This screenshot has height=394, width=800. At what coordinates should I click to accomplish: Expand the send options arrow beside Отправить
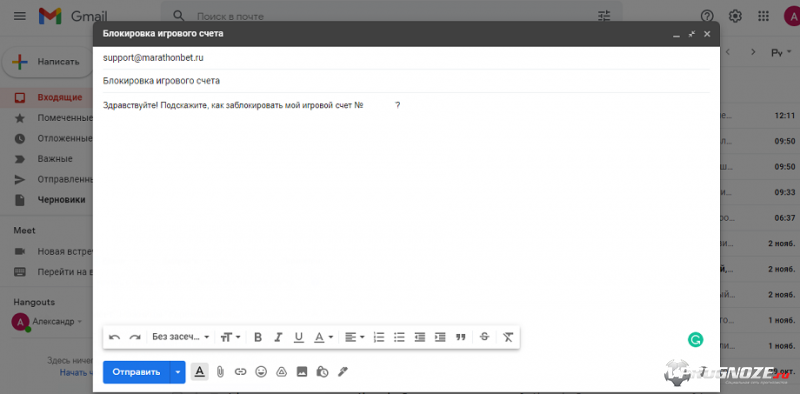[178, 372]
